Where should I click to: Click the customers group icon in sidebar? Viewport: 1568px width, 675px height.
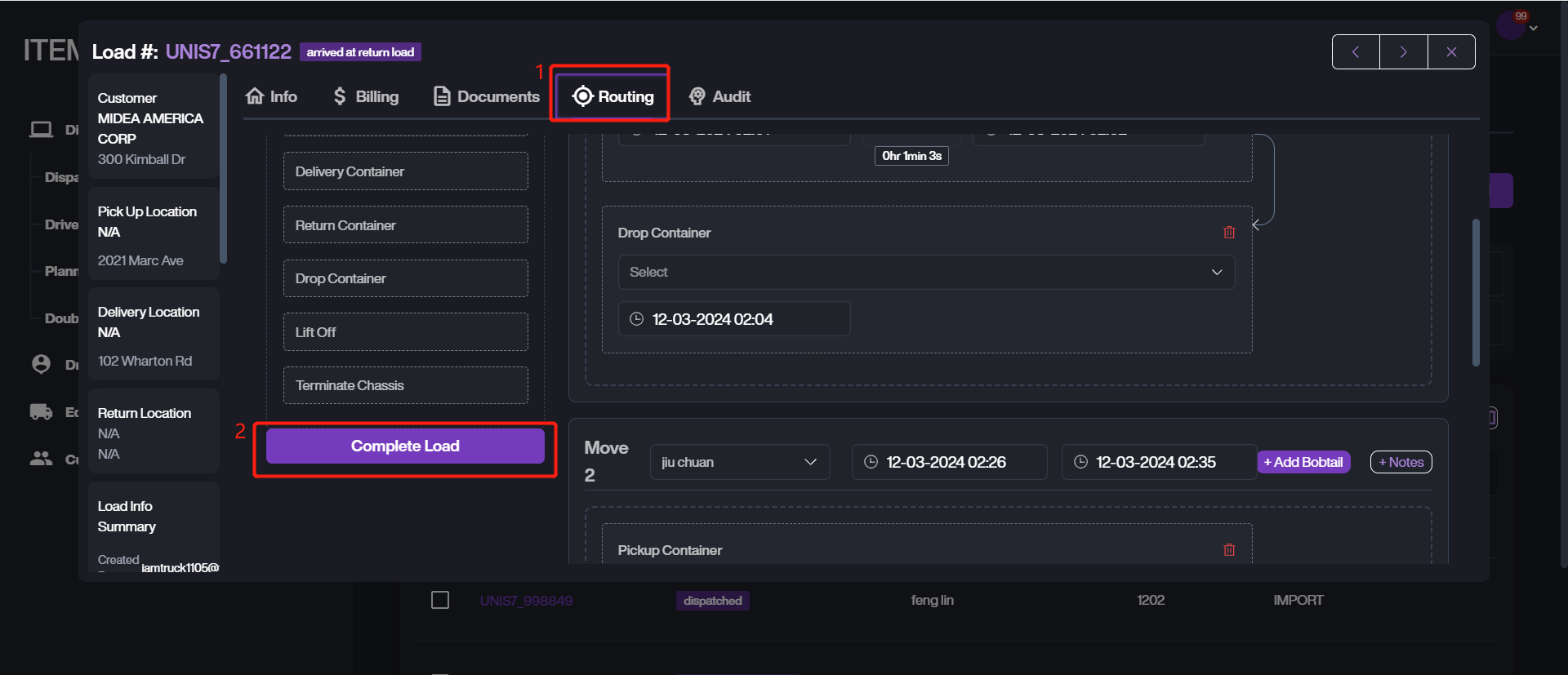pos(41,459)
